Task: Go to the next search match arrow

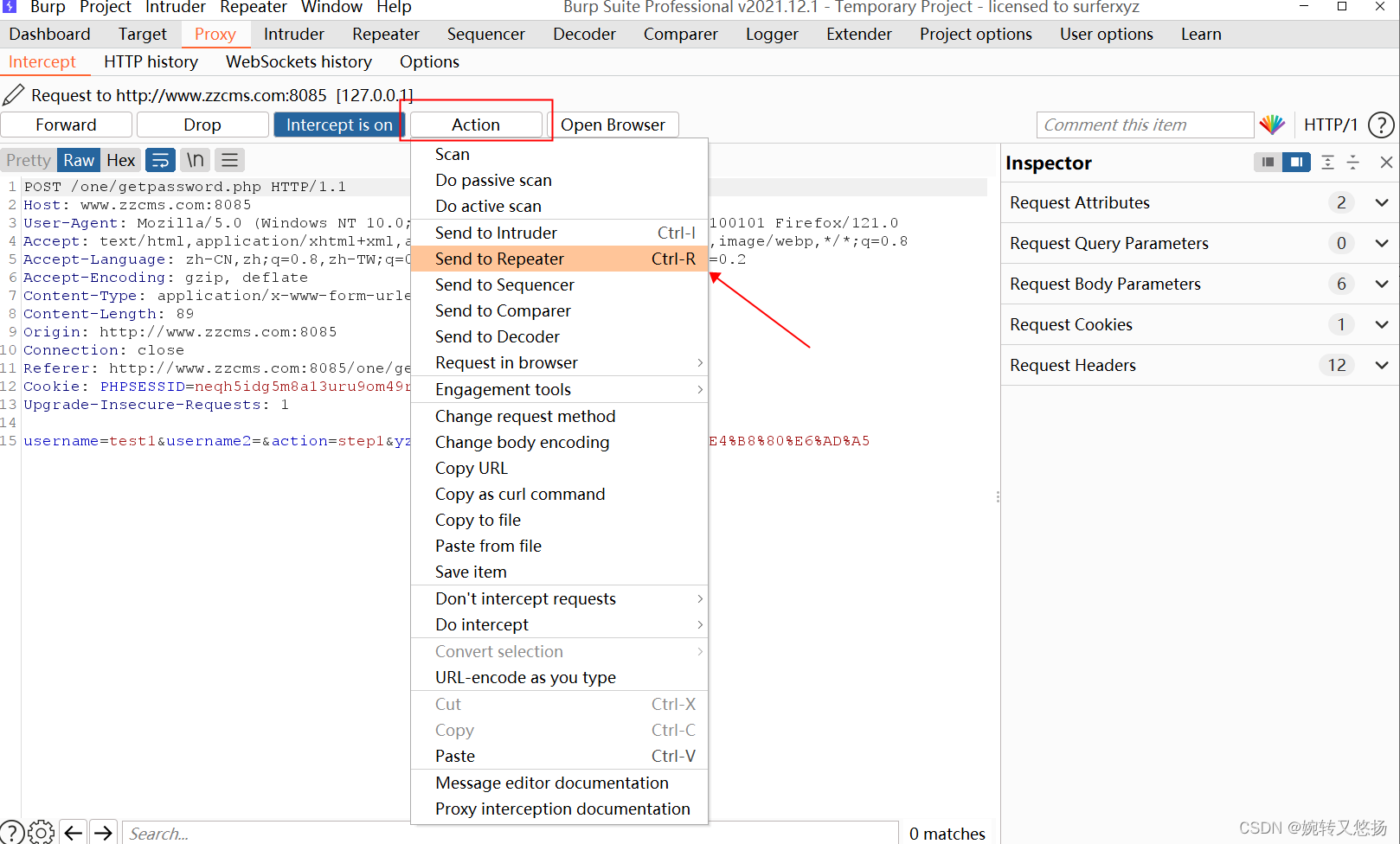Action: click(103, 833)
